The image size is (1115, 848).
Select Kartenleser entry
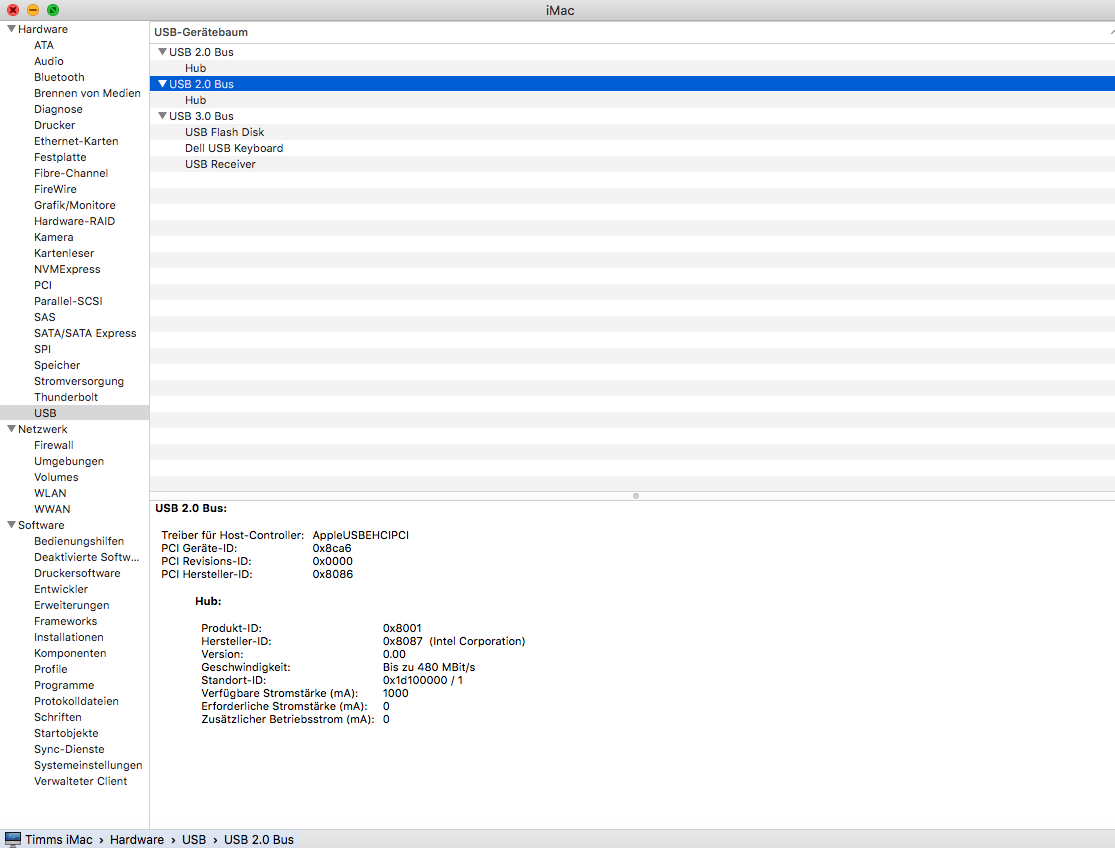click(x=64, y=253)
